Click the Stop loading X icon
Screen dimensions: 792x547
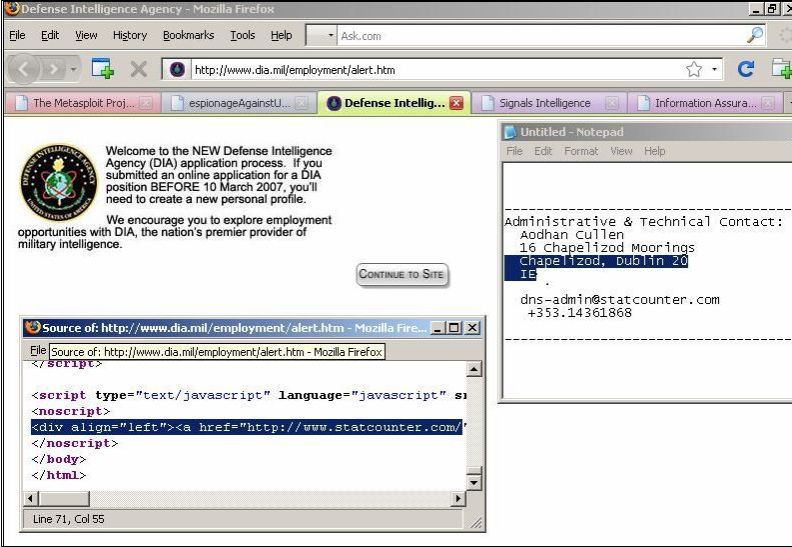tap(139, 70)
